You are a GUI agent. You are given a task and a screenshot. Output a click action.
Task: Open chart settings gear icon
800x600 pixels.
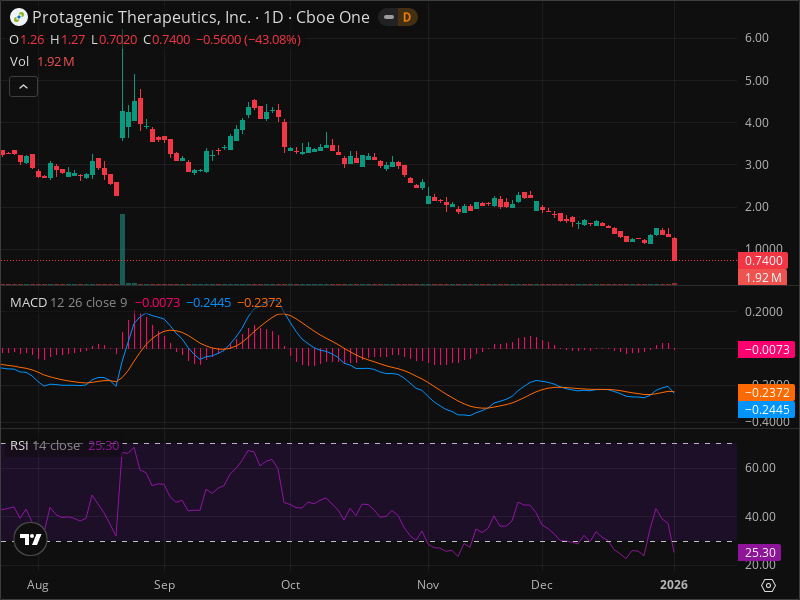[768, 585]
